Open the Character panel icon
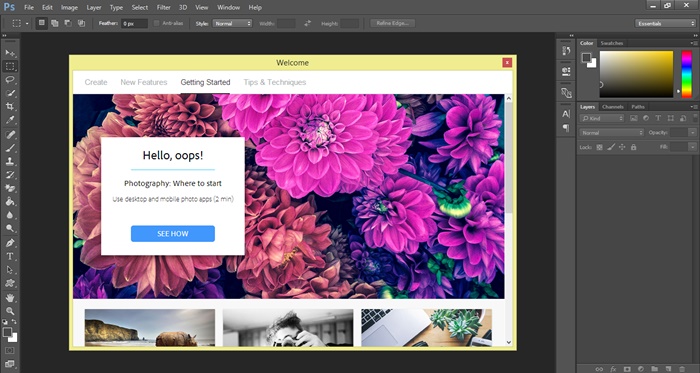 coord(566,114)
